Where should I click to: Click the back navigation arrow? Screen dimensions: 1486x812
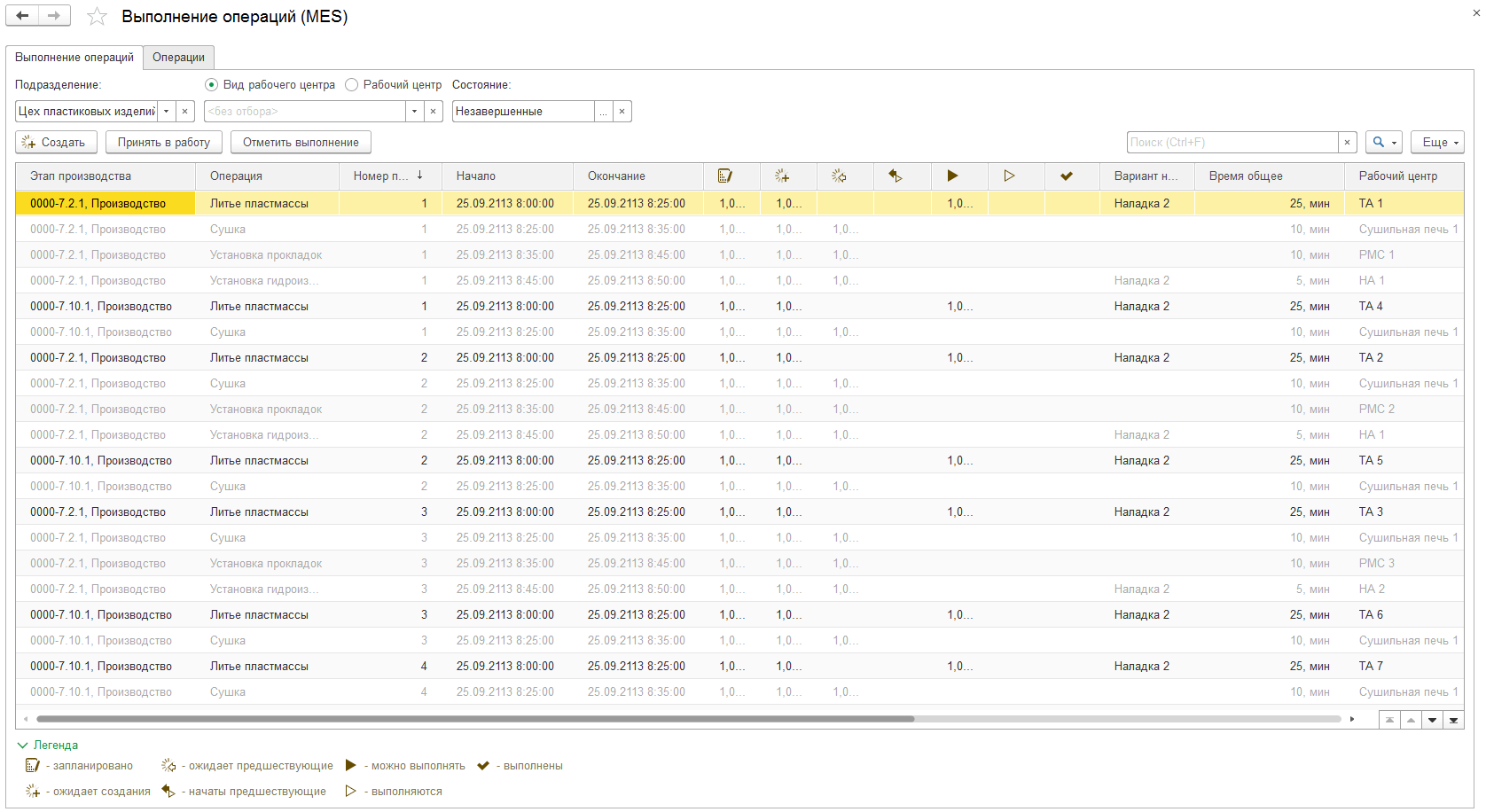(x=22, y=16)
